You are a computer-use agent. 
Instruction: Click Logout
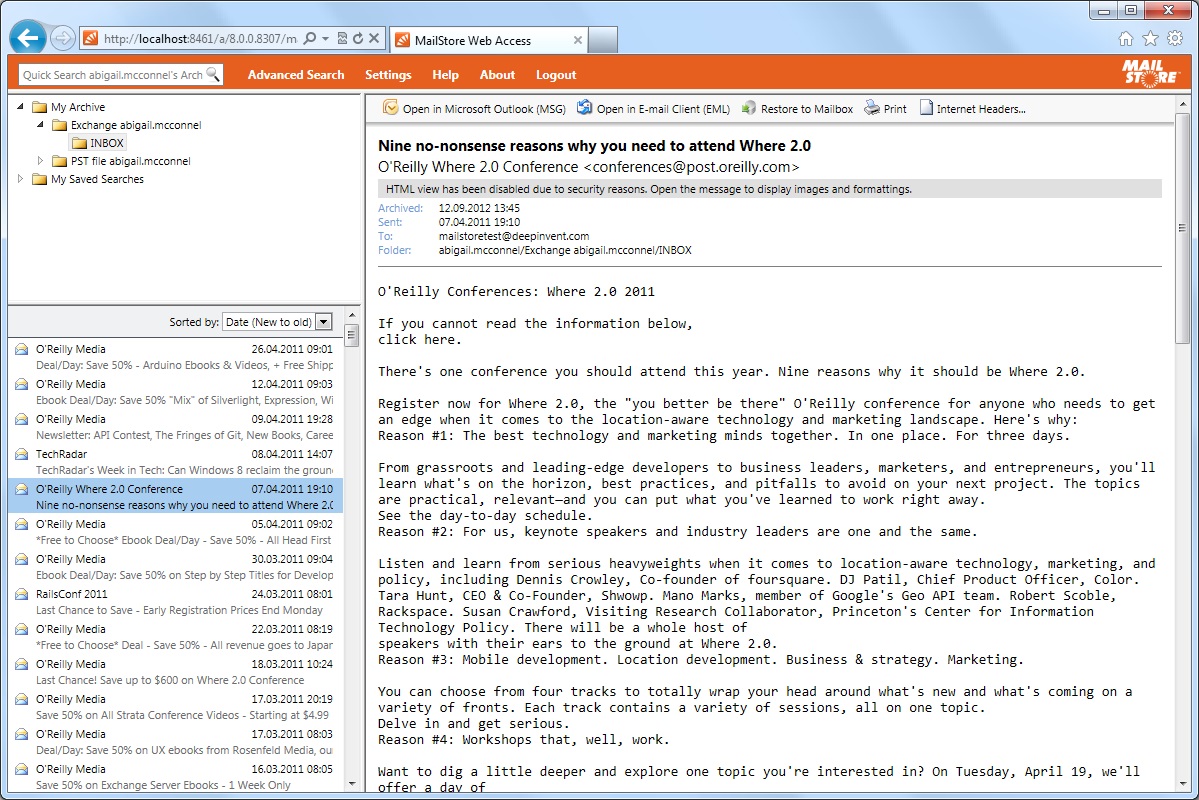coord(556,74)
